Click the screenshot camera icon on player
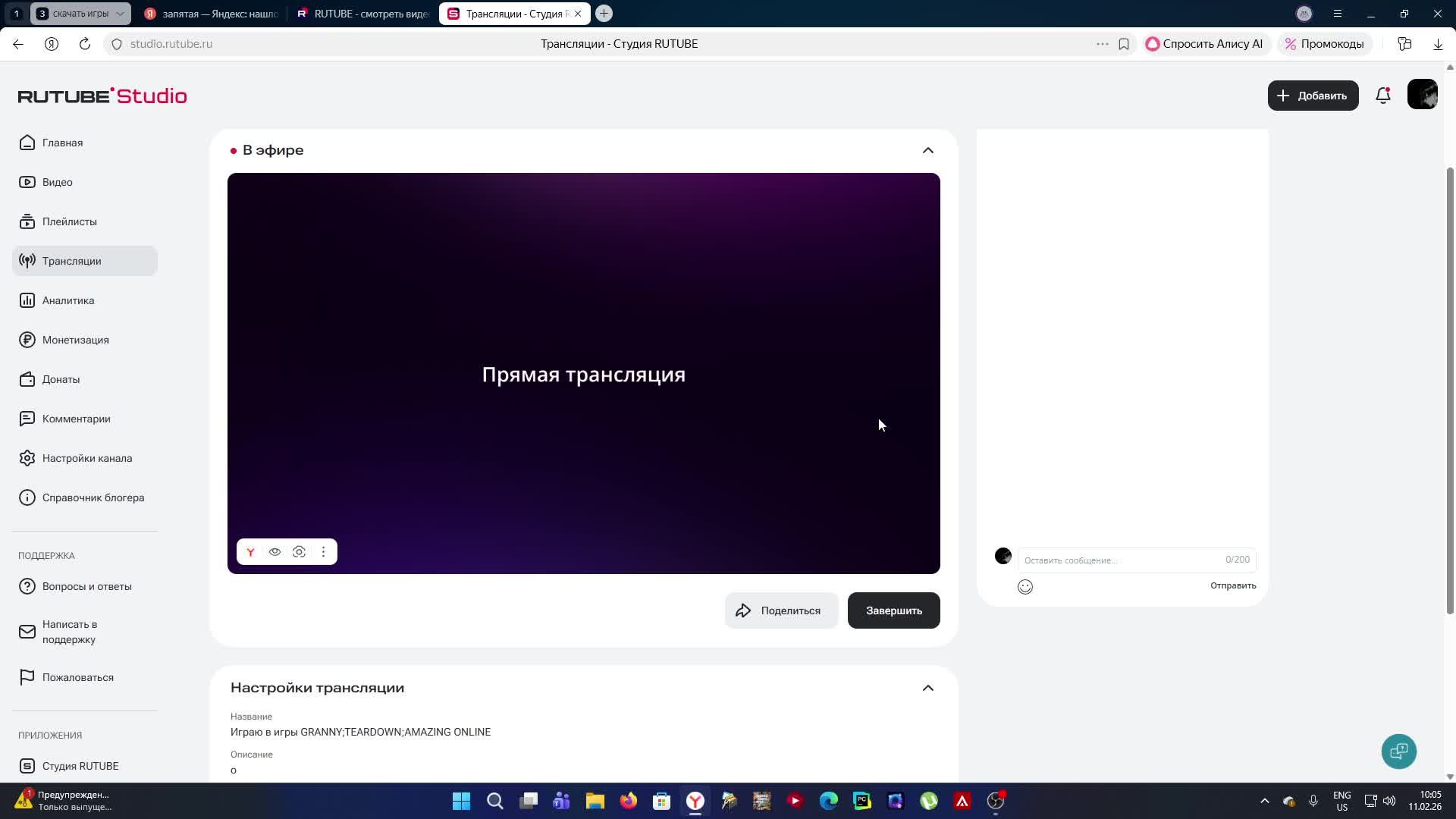 [x=299, y=552]
